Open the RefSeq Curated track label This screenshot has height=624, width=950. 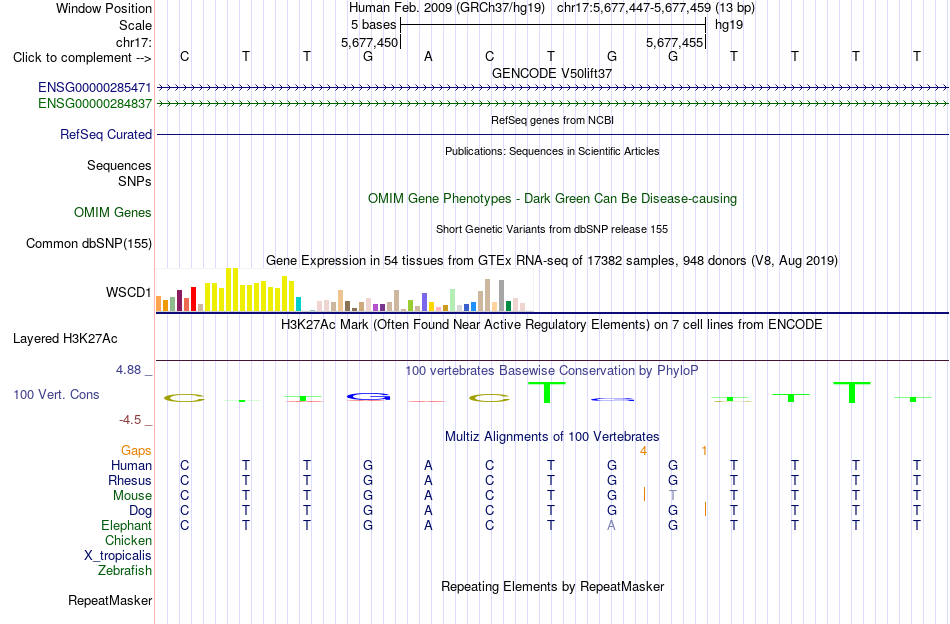(106, 134)
